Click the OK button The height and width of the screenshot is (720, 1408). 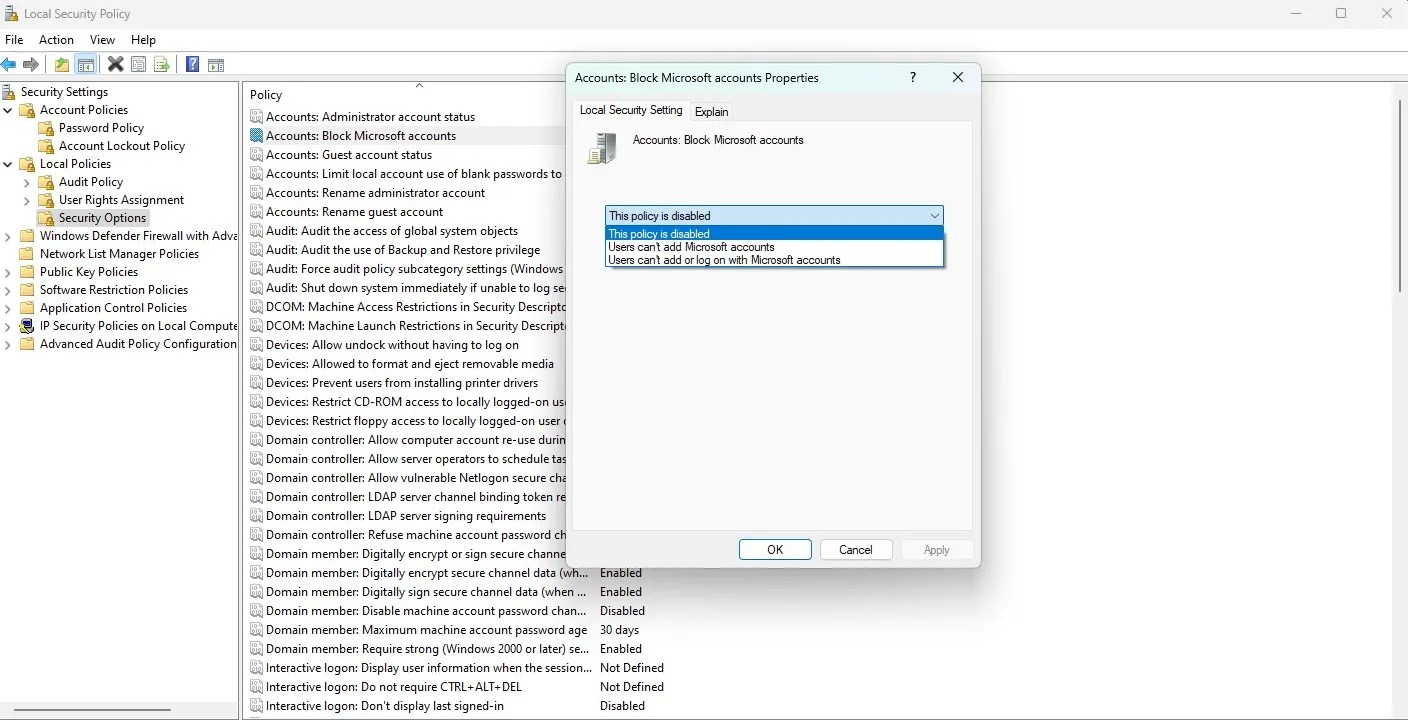(x=775, y=549)
